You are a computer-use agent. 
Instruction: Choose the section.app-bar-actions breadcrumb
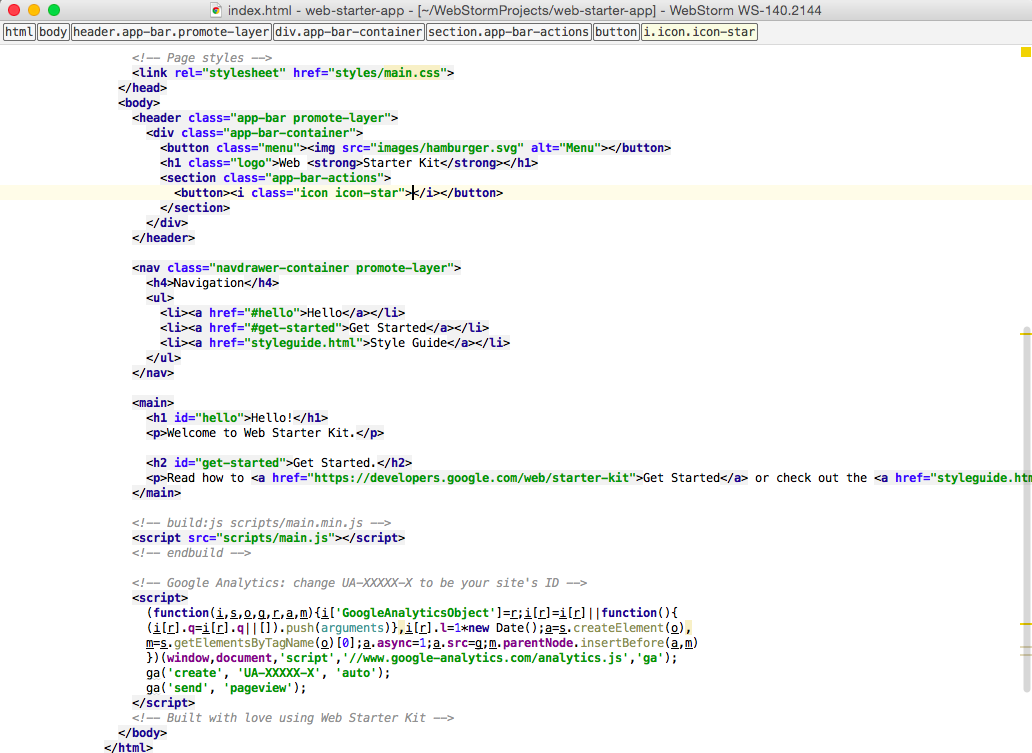tap(509, 32)
